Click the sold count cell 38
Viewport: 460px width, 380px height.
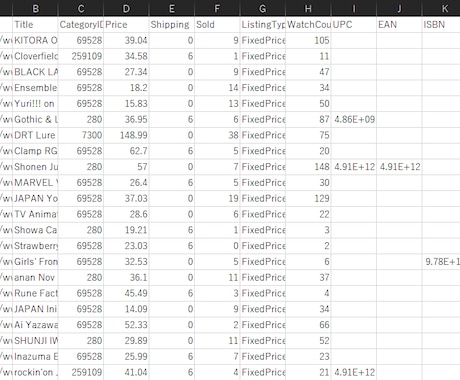tap(217, 135)
